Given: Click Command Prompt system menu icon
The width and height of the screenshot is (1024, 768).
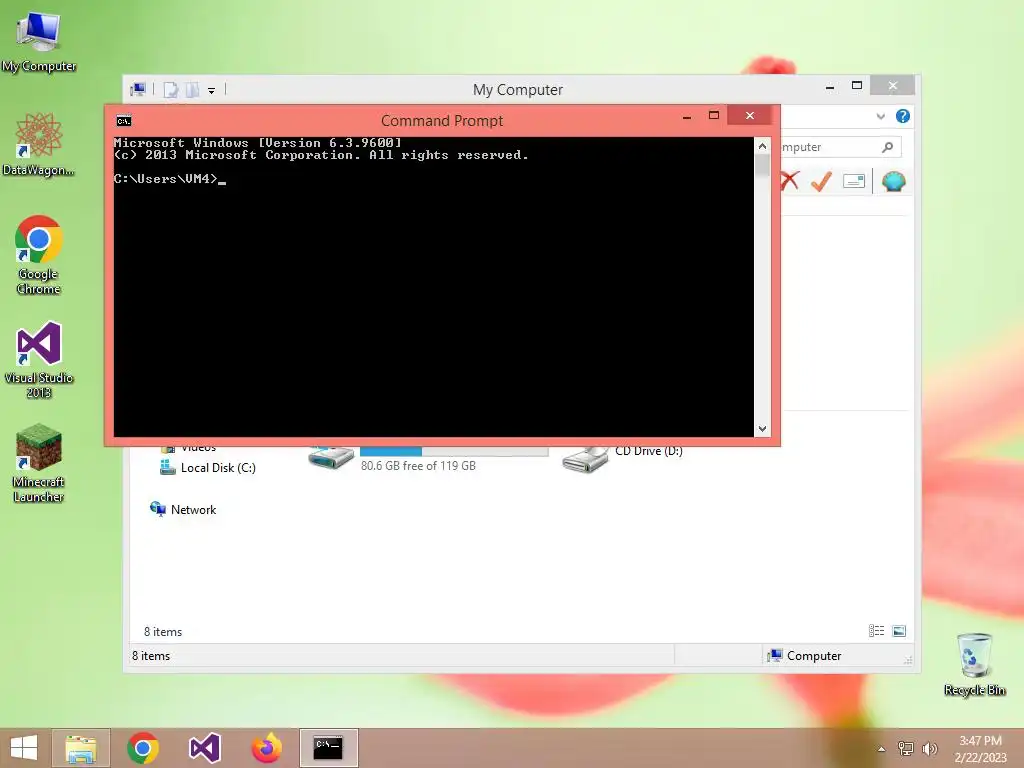Looking at the screenshot, I should pos(124,121).
